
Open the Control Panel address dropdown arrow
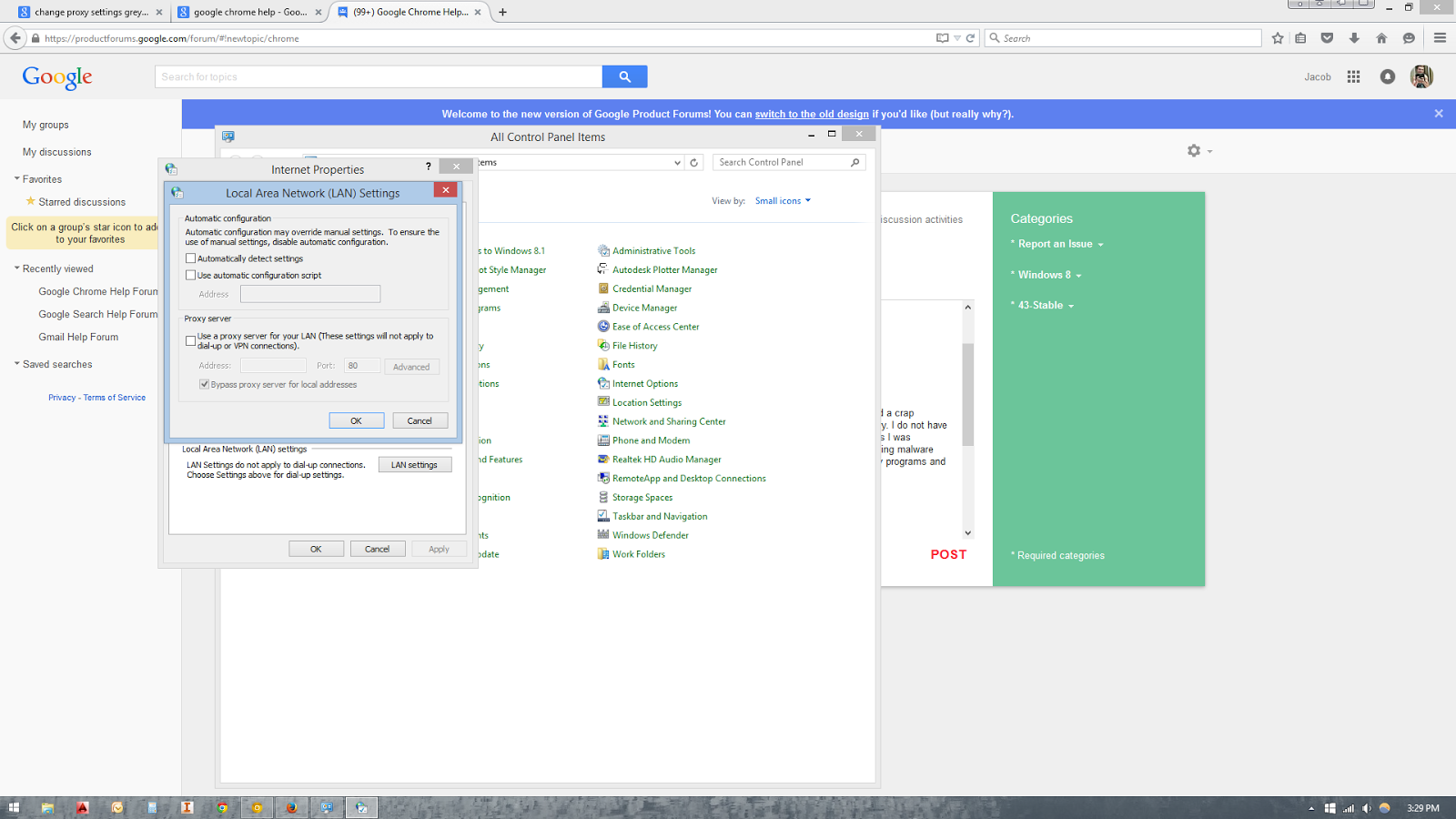coord(677,163)
